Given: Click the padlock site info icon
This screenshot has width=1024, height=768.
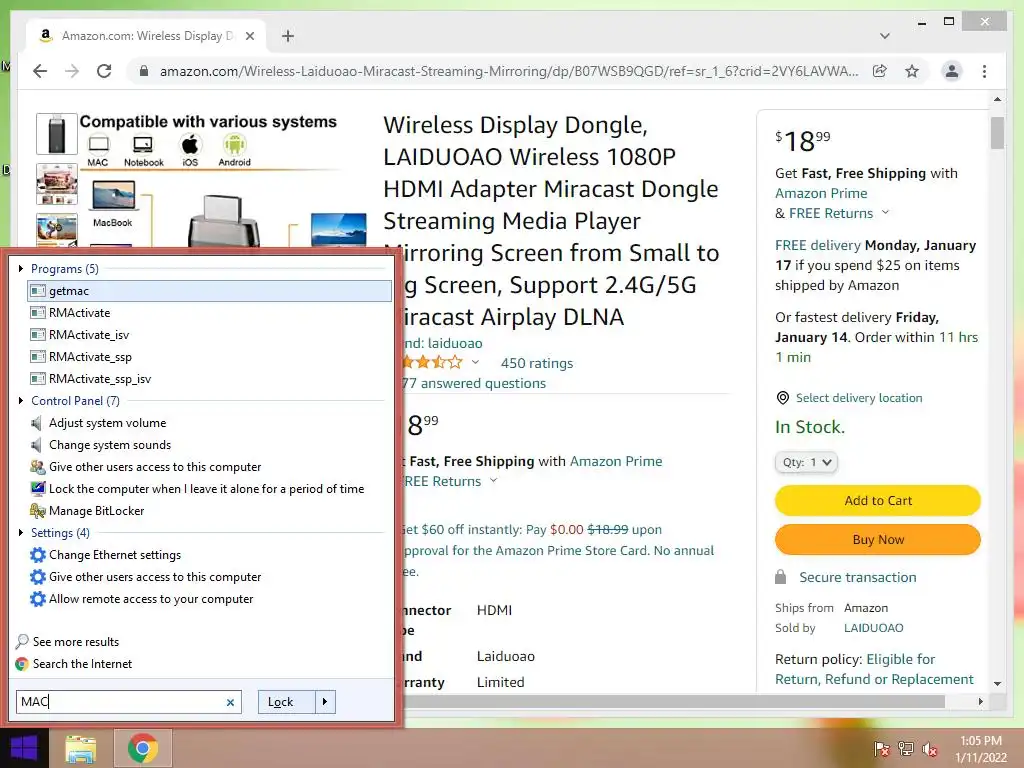Looking at the screenshot, I should click(144, 71).
